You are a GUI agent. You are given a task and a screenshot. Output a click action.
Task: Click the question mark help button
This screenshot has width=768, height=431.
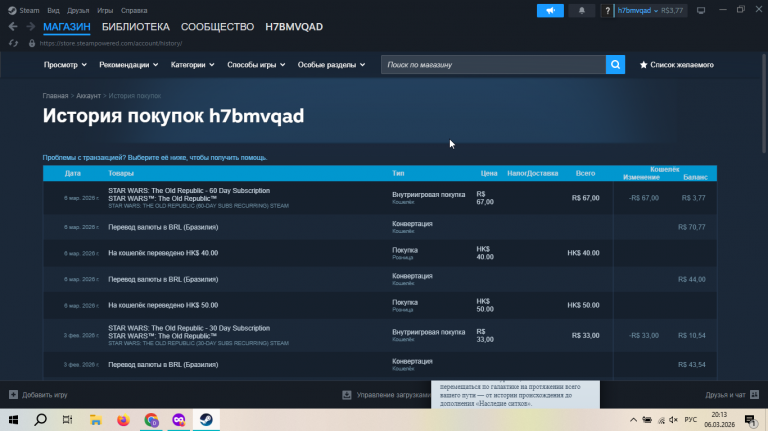tap(607, 10)
